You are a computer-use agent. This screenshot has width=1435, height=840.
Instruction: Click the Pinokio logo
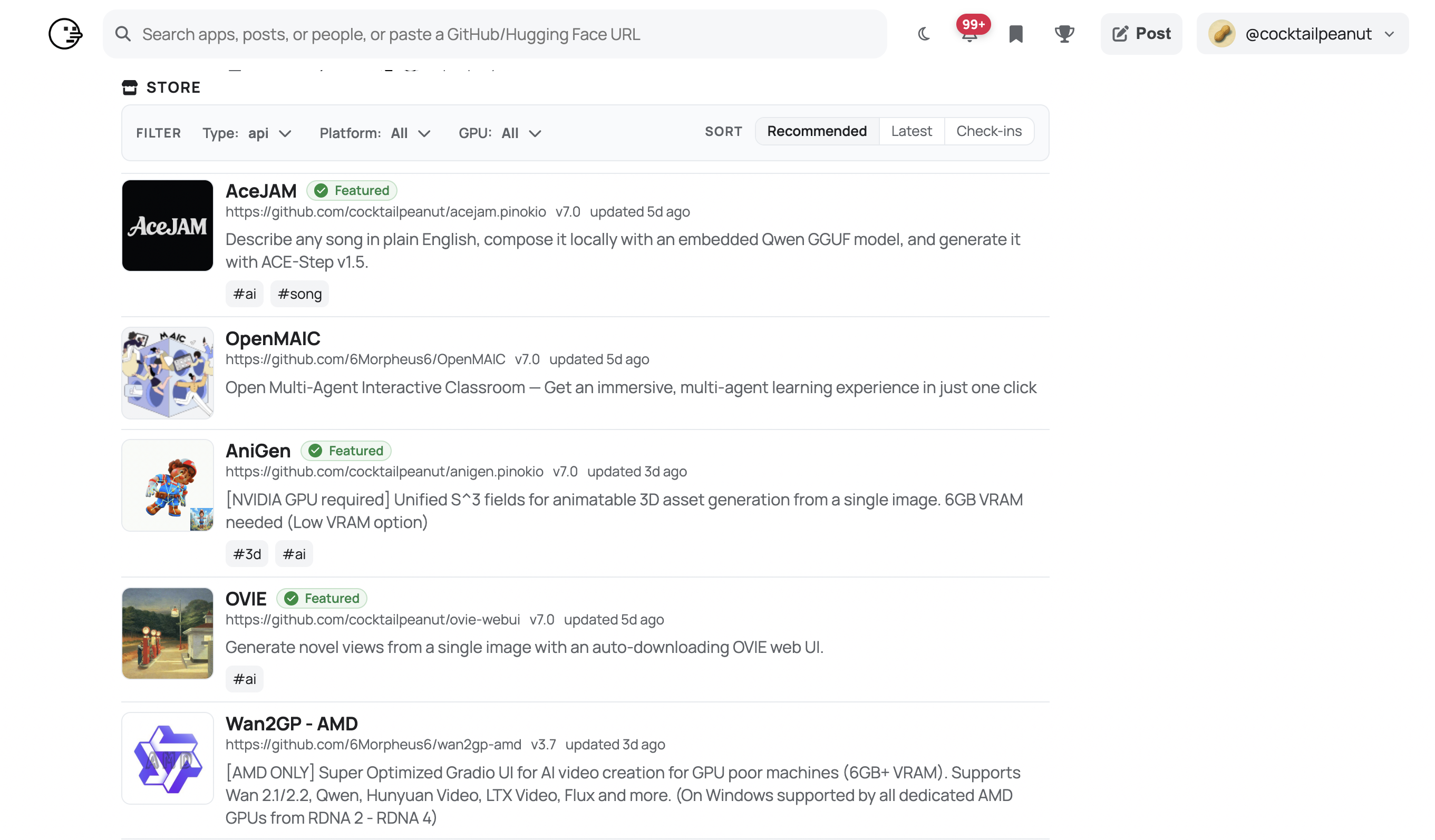point(65,34)
